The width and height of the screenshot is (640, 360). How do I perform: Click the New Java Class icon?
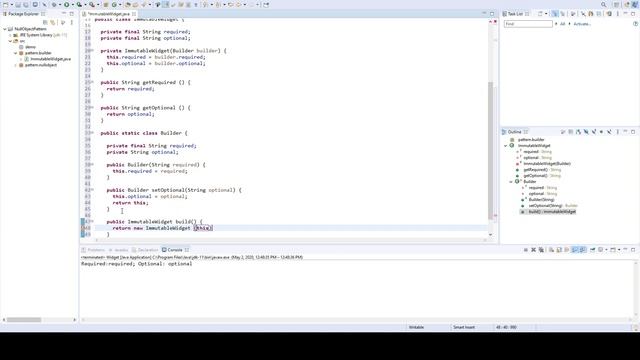[114, 4]
